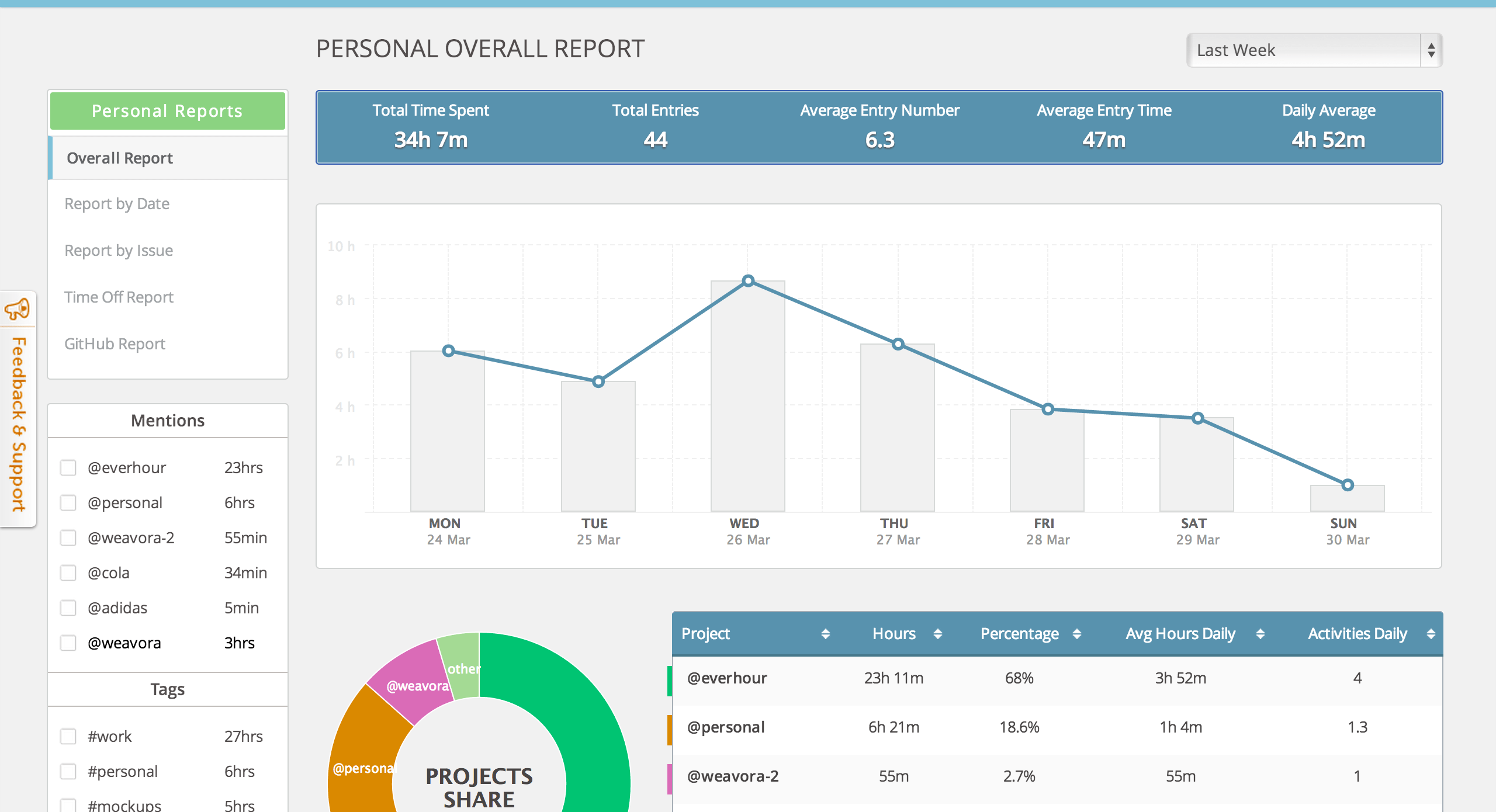Sort table by Activities Daily arrows

click(1431, 634)
